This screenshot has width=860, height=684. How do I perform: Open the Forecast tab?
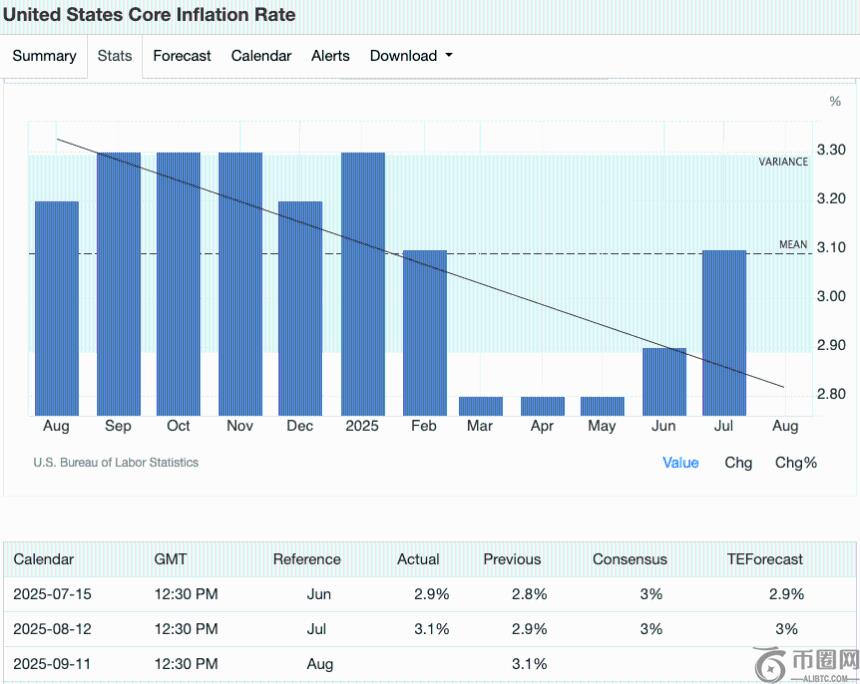click(182, 56)
